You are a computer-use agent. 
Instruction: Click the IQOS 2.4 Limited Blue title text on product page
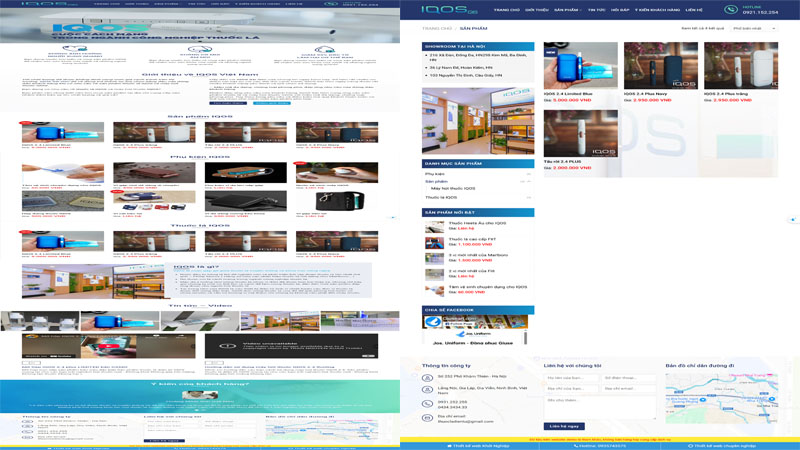[x=568, y=94]
